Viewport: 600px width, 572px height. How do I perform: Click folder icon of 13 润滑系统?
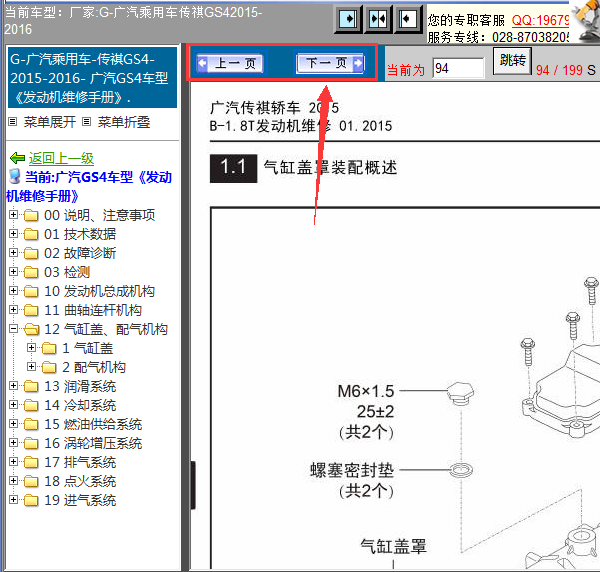tap(31, 386)
